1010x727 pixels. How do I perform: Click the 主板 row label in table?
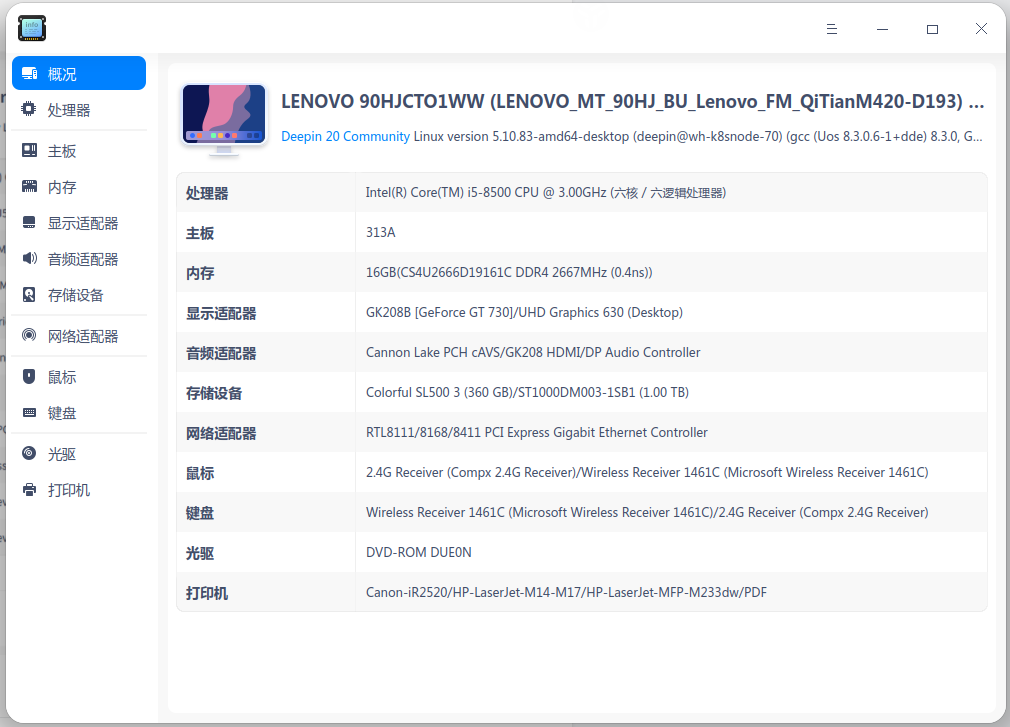(x=200, y=233)
